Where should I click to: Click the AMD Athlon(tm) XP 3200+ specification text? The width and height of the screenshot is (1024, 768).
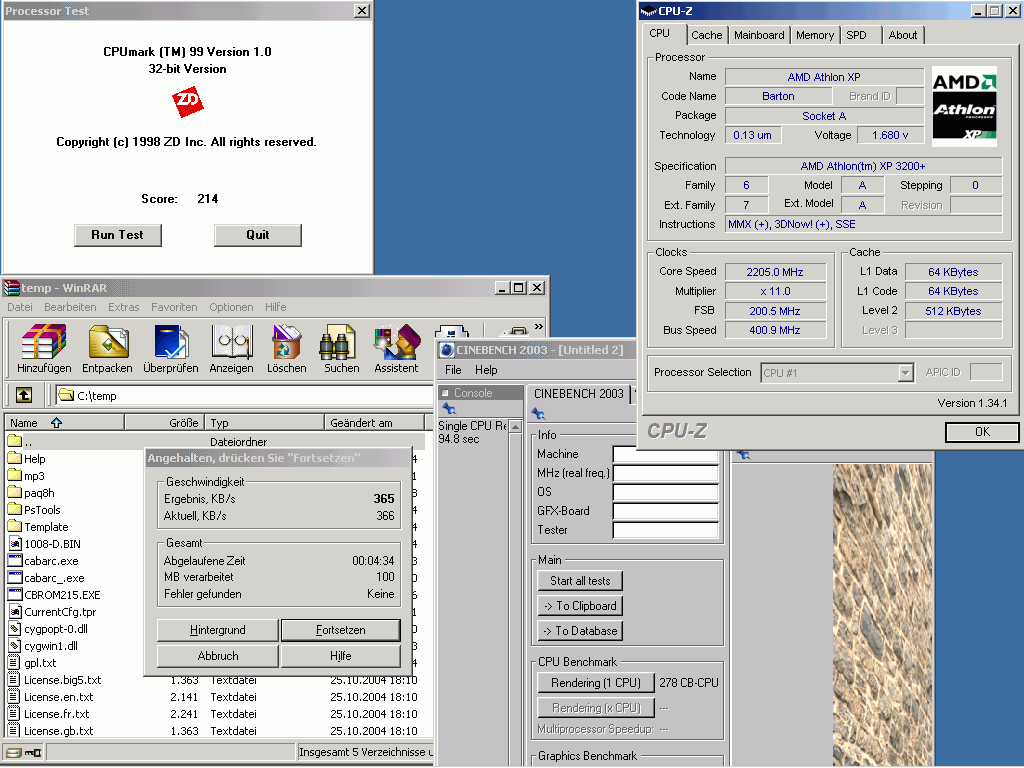click(x=863, y=166)
